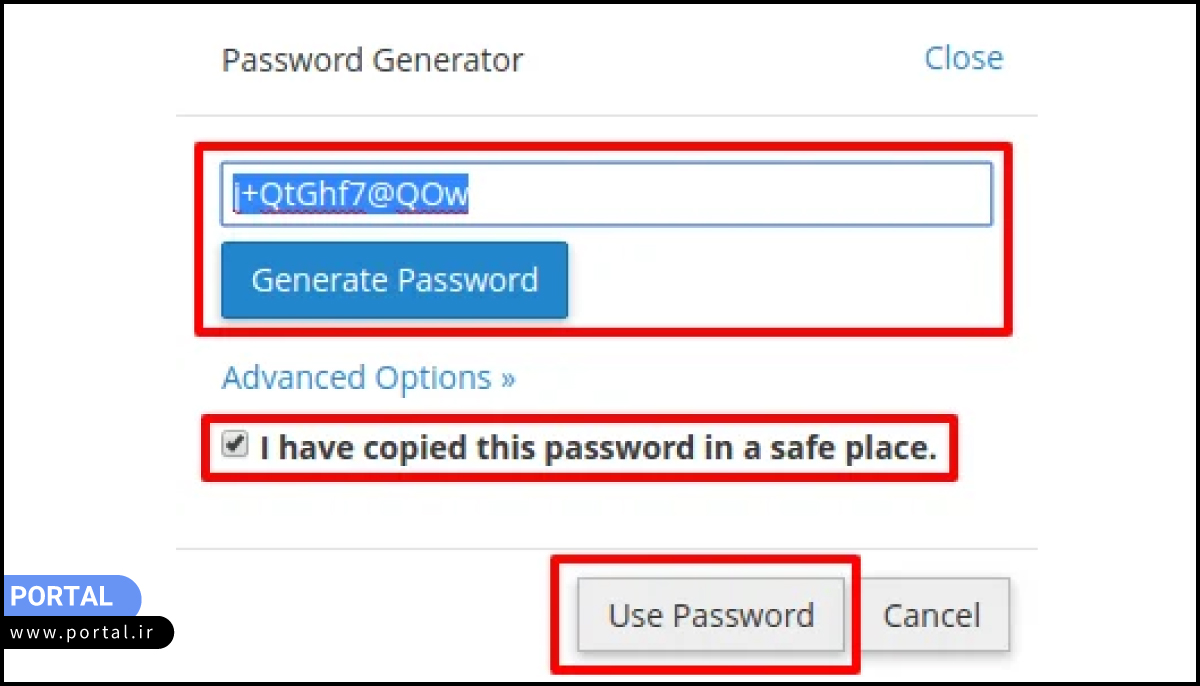Image resolution: width=1200 pixels, height=686 pixels.
Task: Select the highlighted j+QtGhf7@QOw password
Action: click(351, 196)
